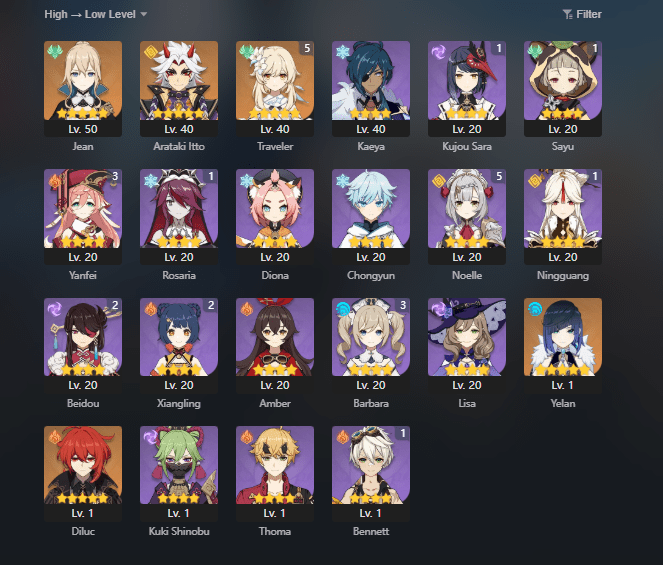The height and width of the screenshot is (565, 663).
Task: Click the Ningguang name label
Action: point(563,275)
